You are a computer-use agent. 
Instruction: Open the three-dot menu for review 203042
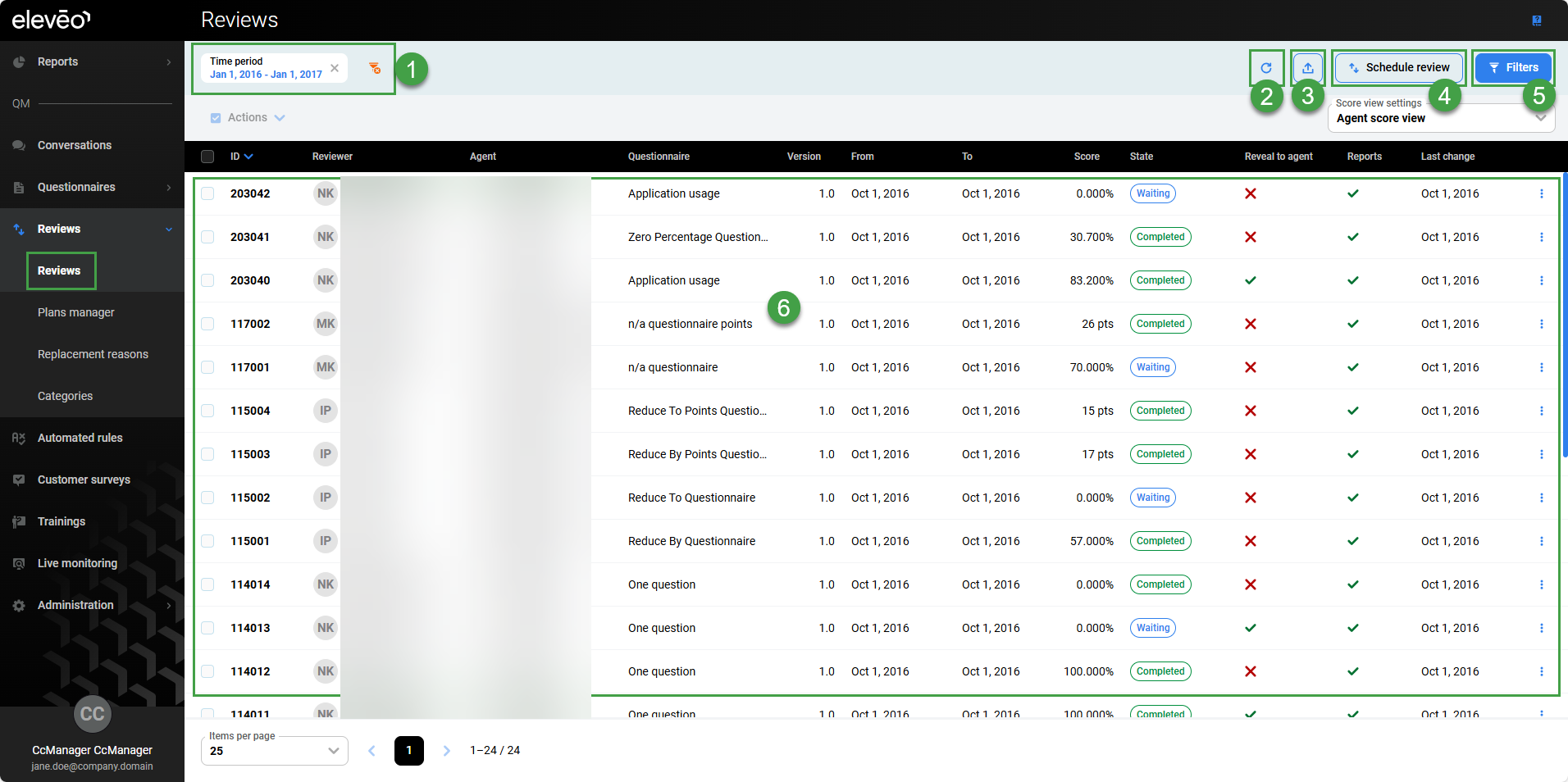1541,194
